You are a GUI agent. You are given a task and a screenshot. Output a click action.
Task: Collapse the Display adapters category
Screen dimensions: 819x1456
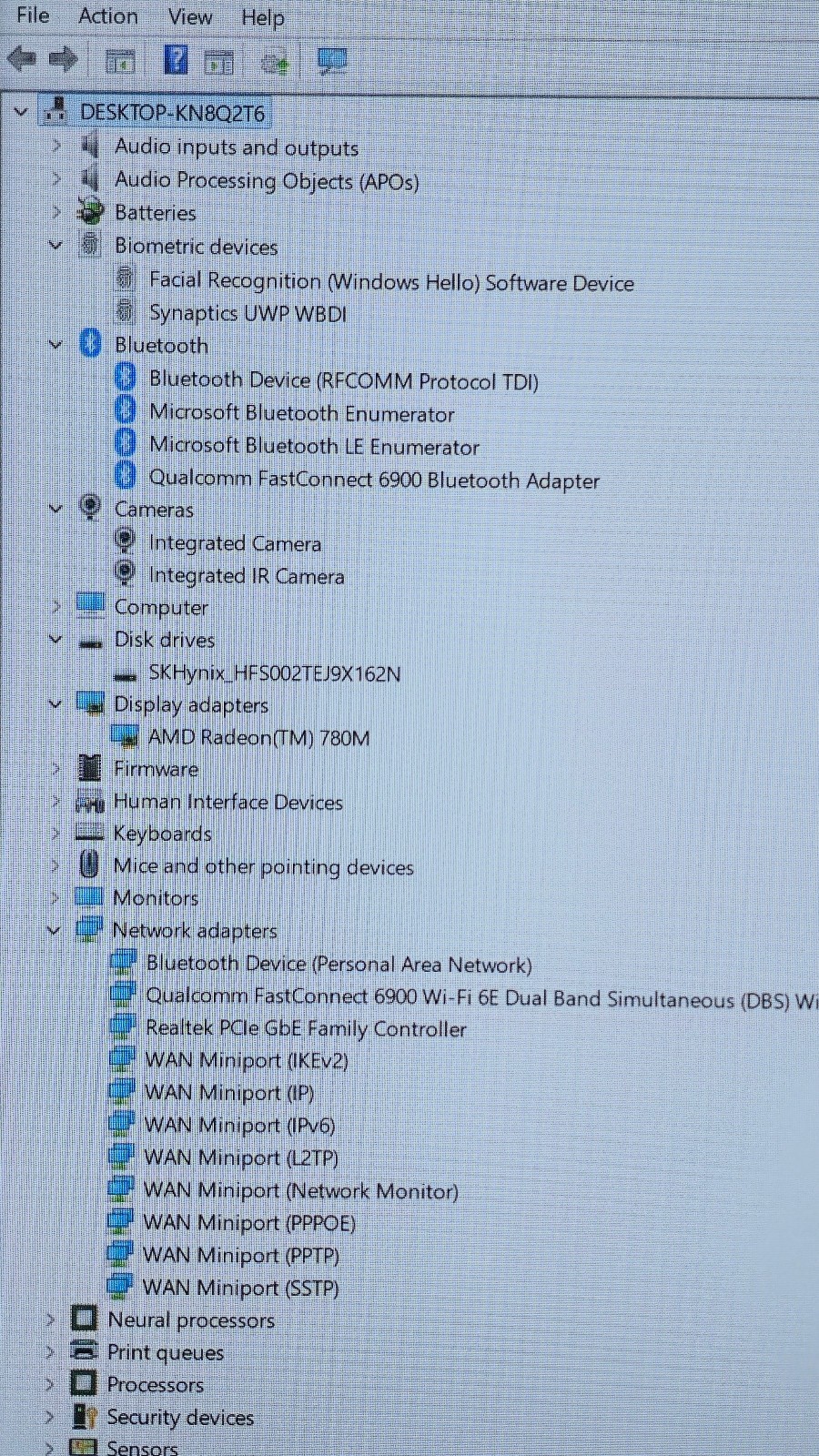point(56,704)
